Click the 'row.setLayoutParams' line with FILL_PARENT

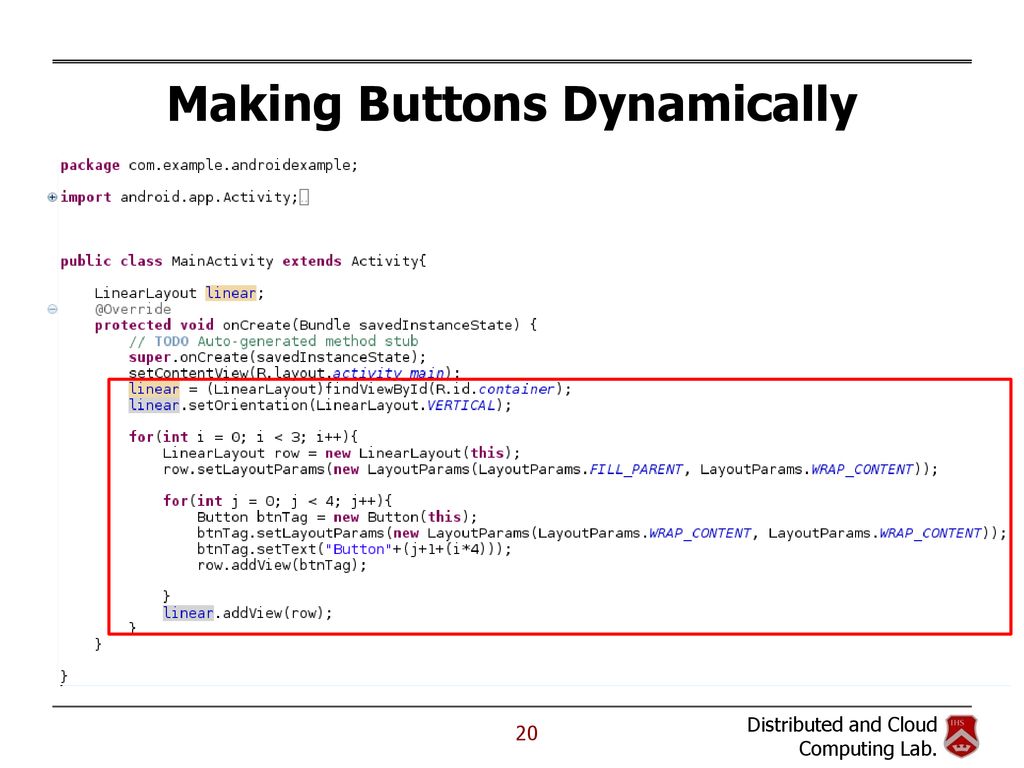point(550,469)
